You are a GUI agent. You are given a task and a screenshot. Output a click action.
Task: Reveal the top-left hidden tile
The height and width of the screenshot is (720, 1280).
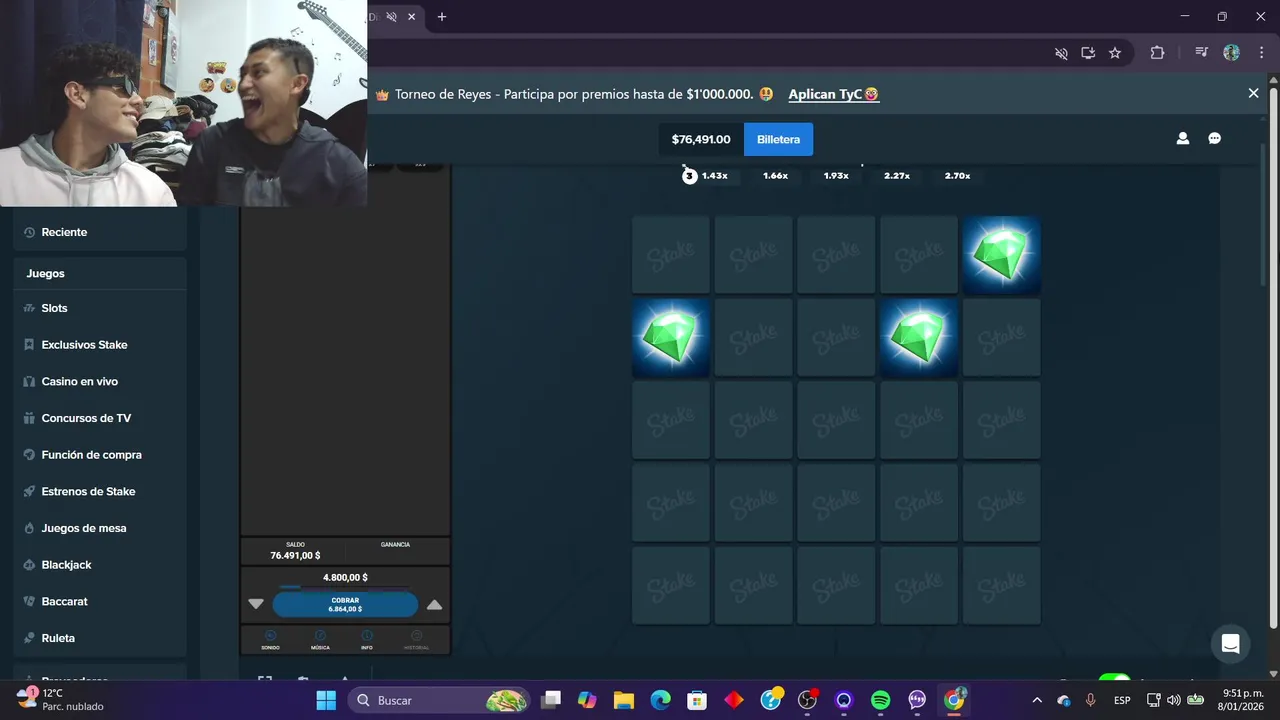click(671, 255)
